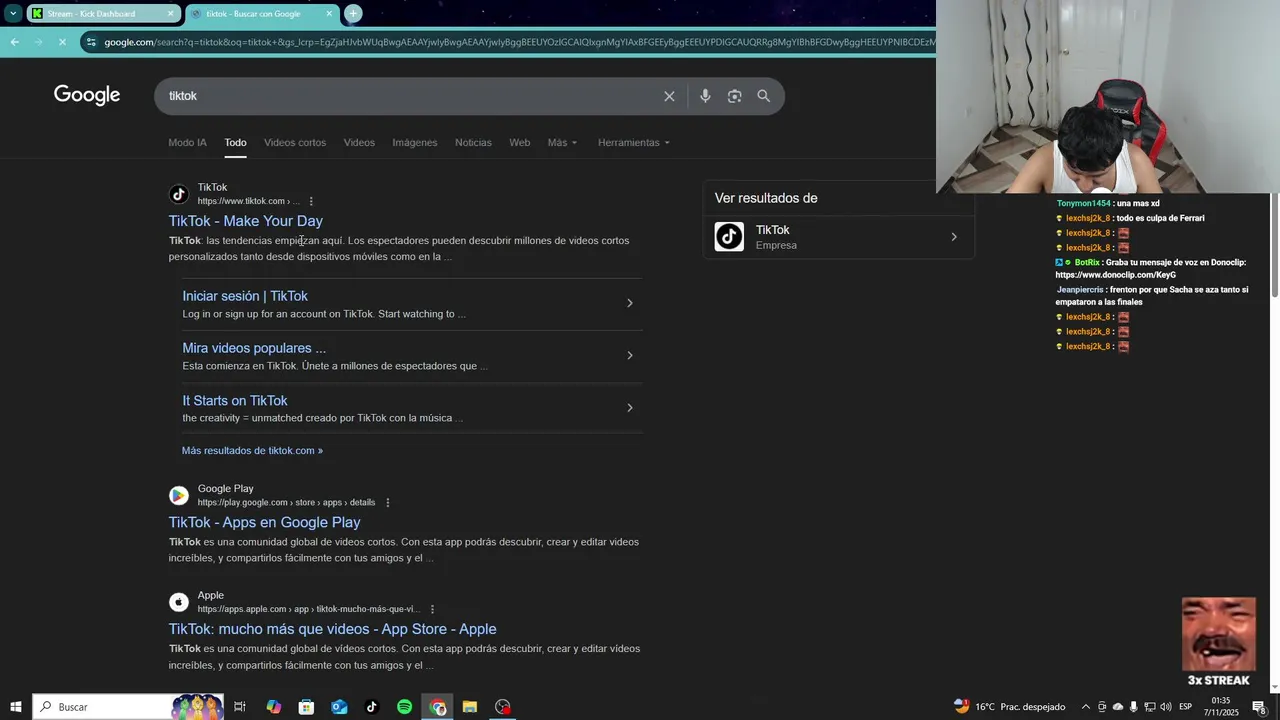Go to the Google logo homepage
1280x720 pixels.
click(87, 95)
